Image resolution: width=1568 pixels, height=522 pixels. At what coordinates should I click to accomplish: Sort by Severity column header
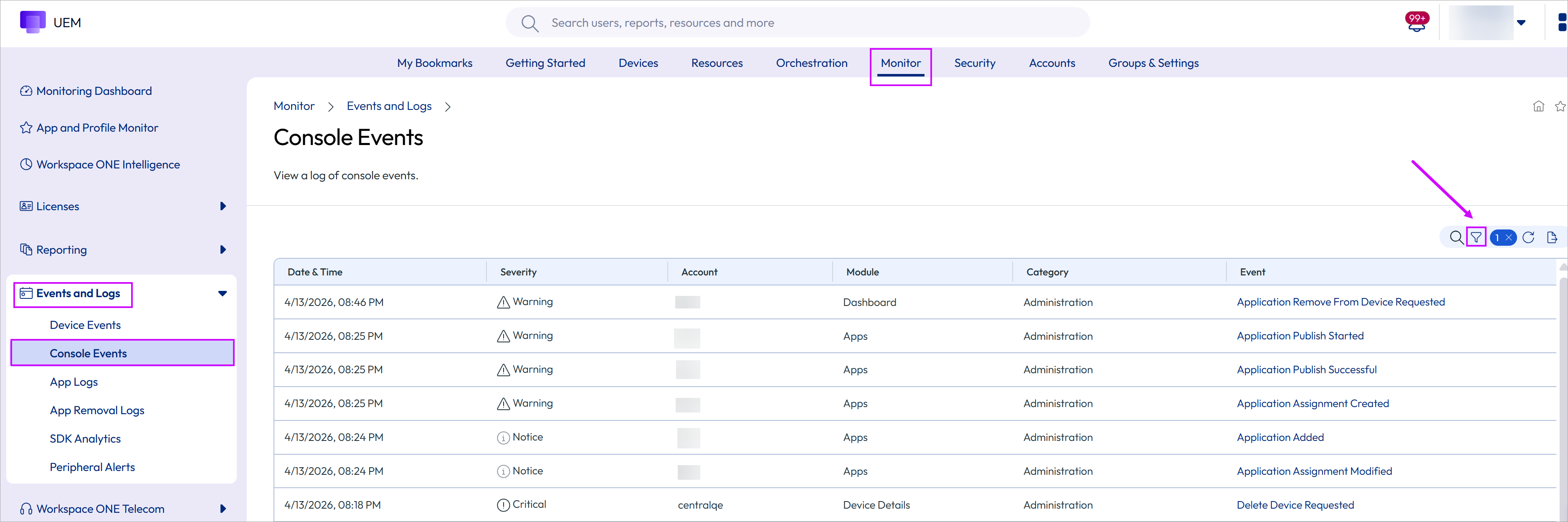(x=518, y=272)
